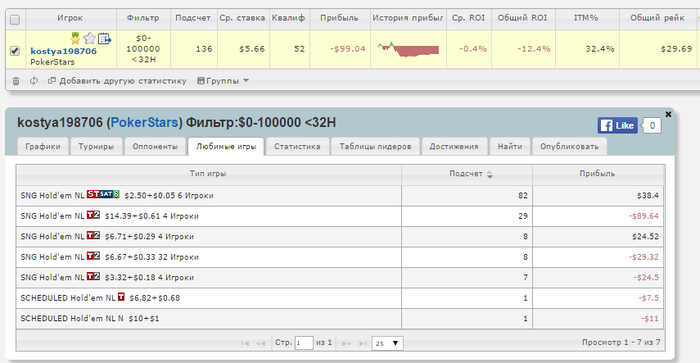Click the Ср. ROI column header
This screenshot has width=700, height=363.
point(468,18)
